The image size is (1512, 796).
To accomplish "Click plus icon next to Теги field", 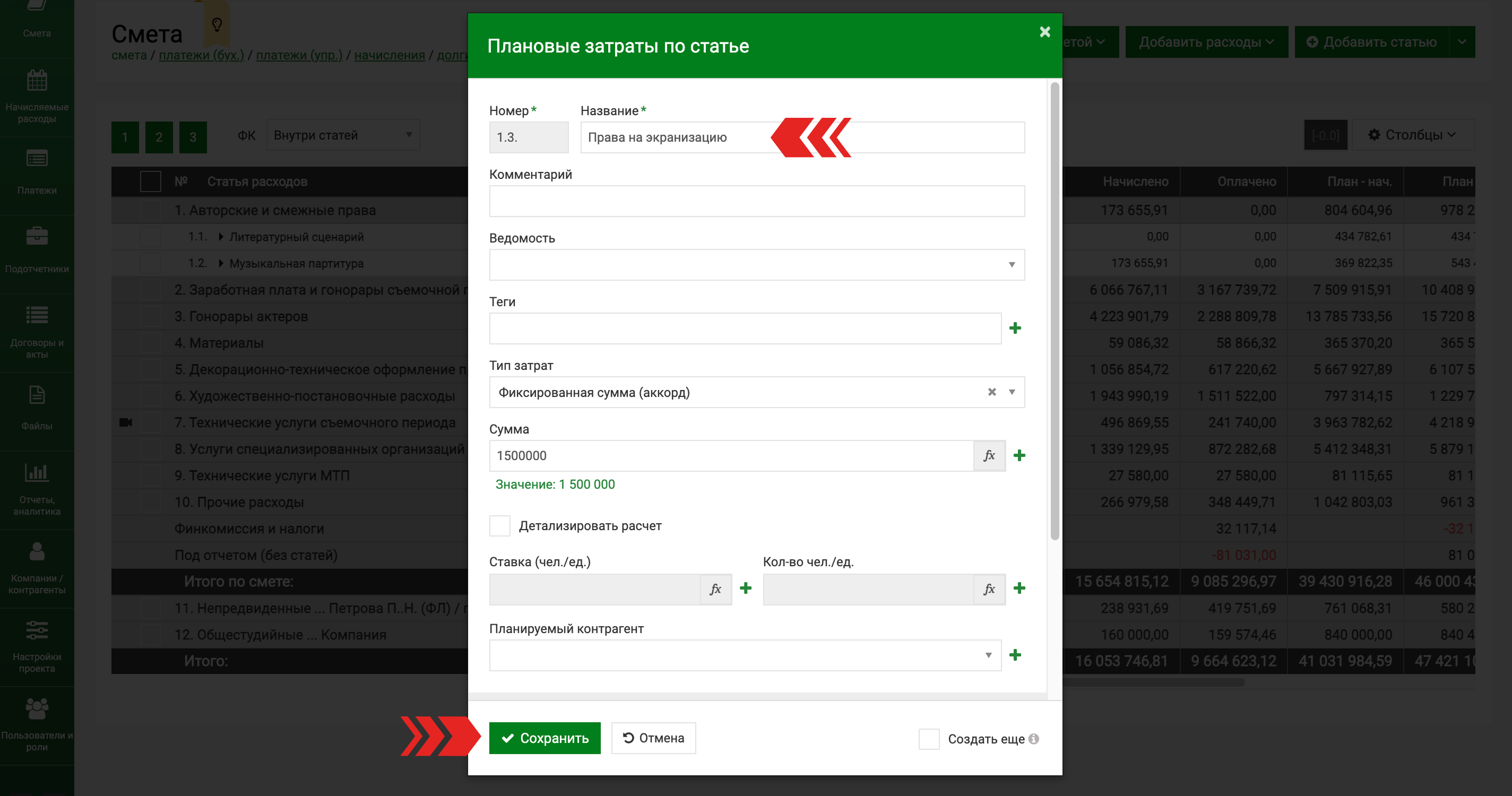I will [1015, 328].
